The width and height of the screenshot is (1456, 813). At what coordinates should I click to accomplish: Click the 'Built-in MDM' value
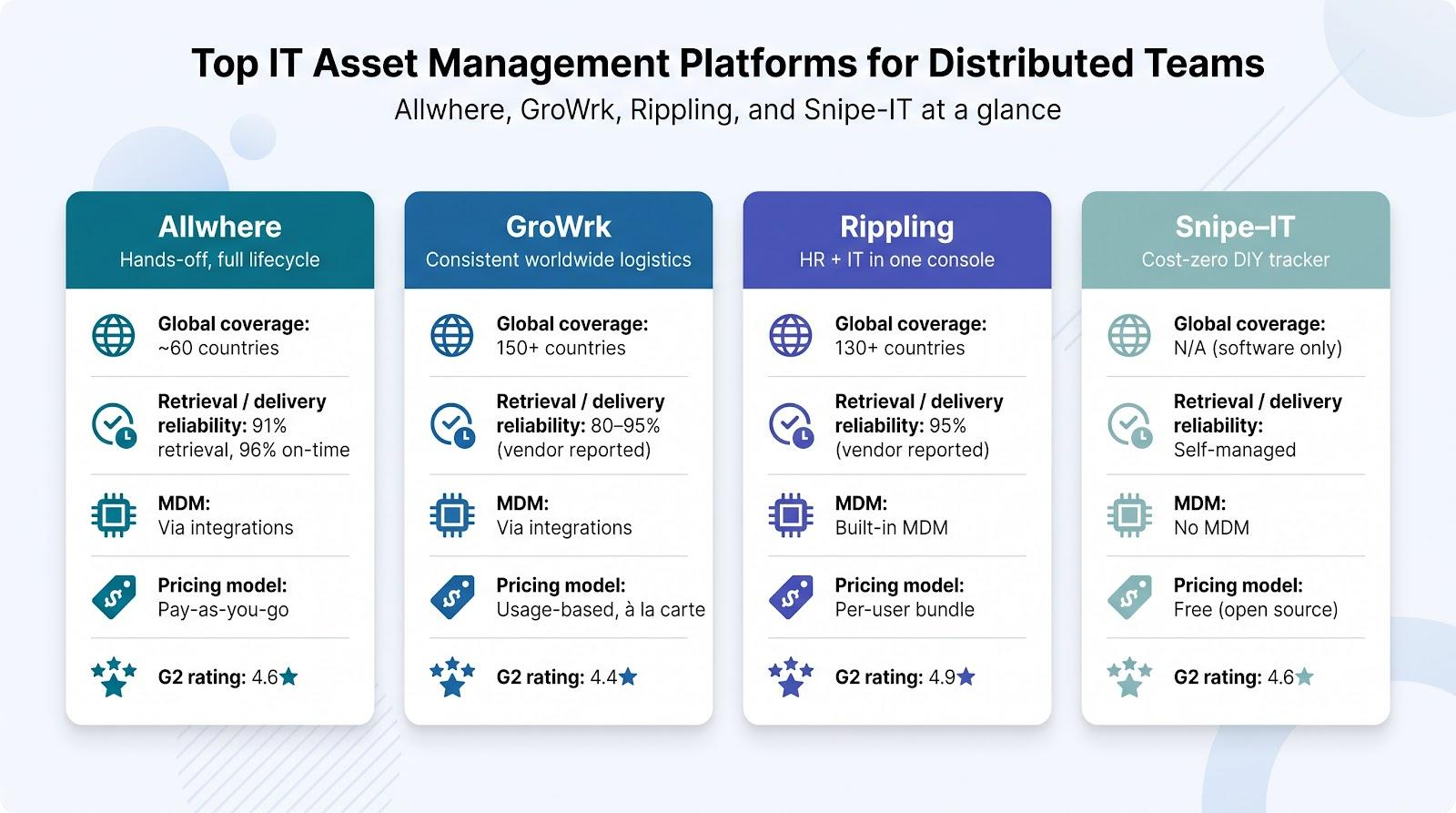click(x=892, y=528)
